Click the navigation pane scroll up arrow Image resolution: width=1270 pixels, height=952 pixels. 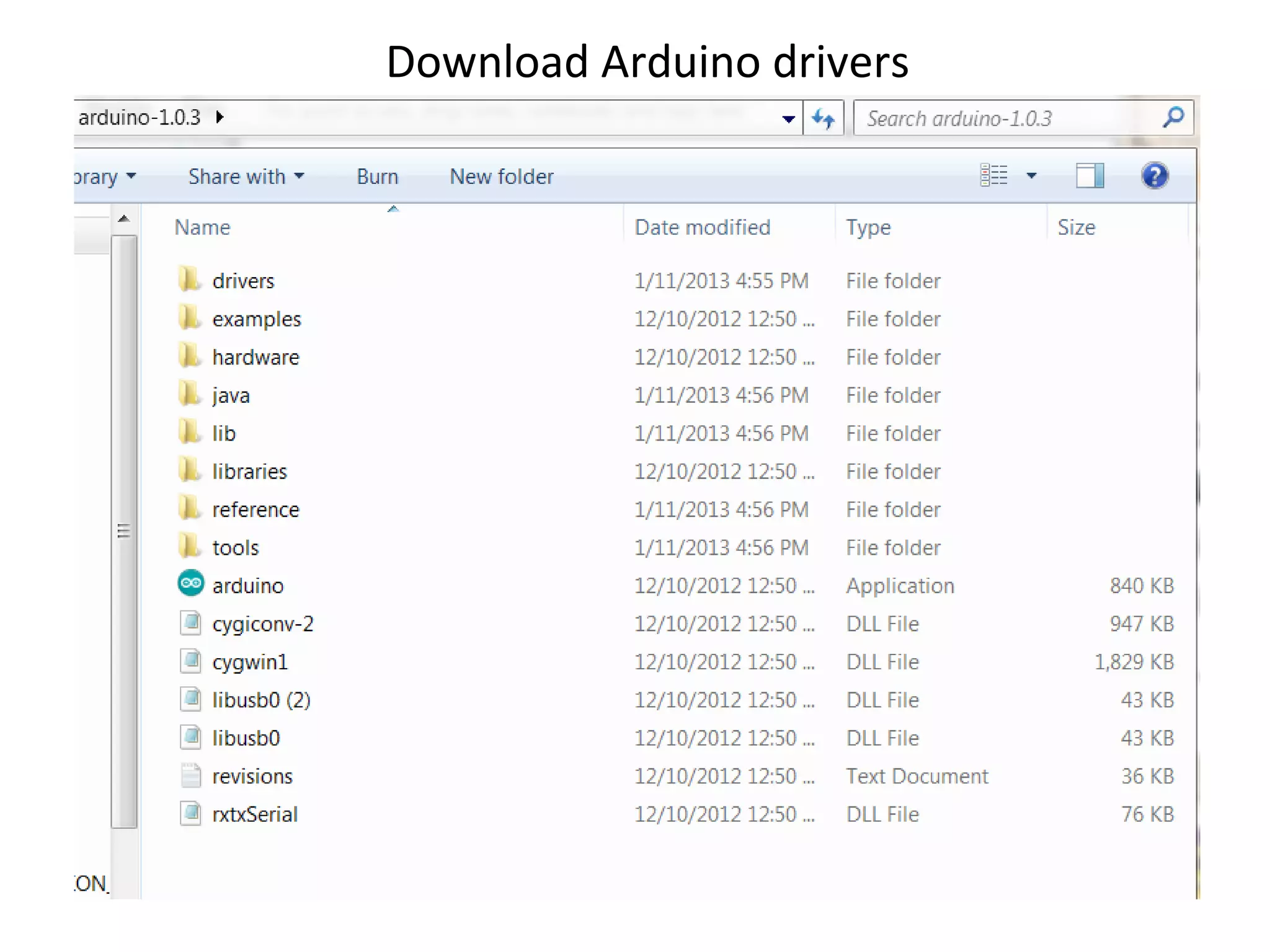pyautogui.click(x=124, y=219)
